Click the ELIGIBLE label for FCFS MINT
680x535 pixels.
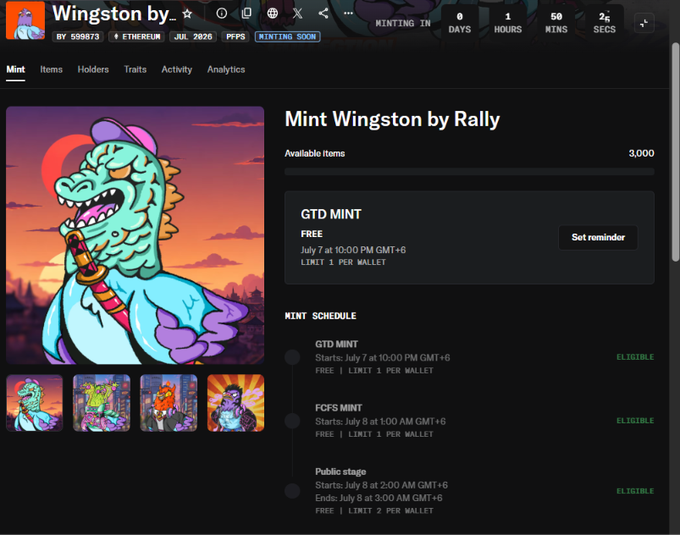(635, 421)
